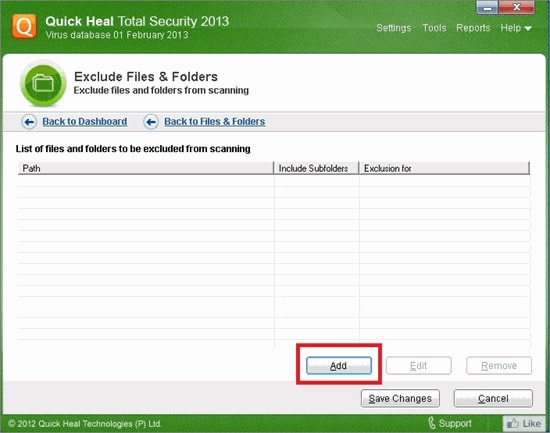Click the Add button
Viewport: 550px width, 433px height.
pyautogui.click(x=339, y=366)
